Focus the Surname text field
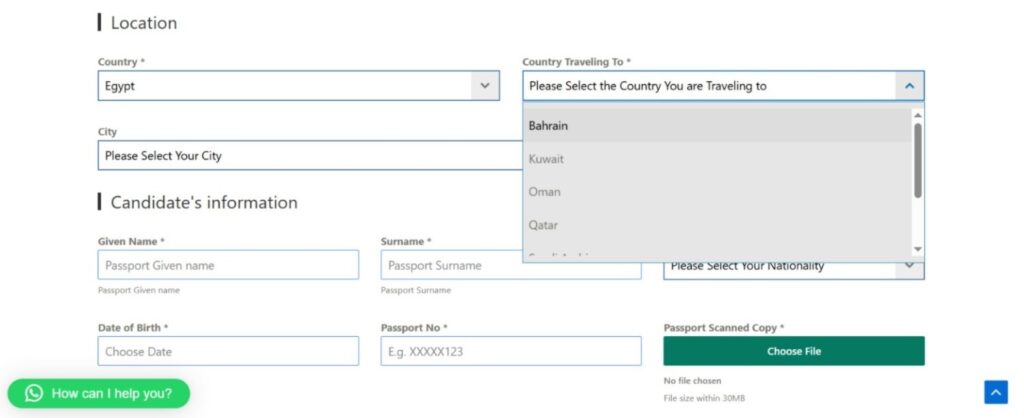1024x418 pixels. [510, 265]
